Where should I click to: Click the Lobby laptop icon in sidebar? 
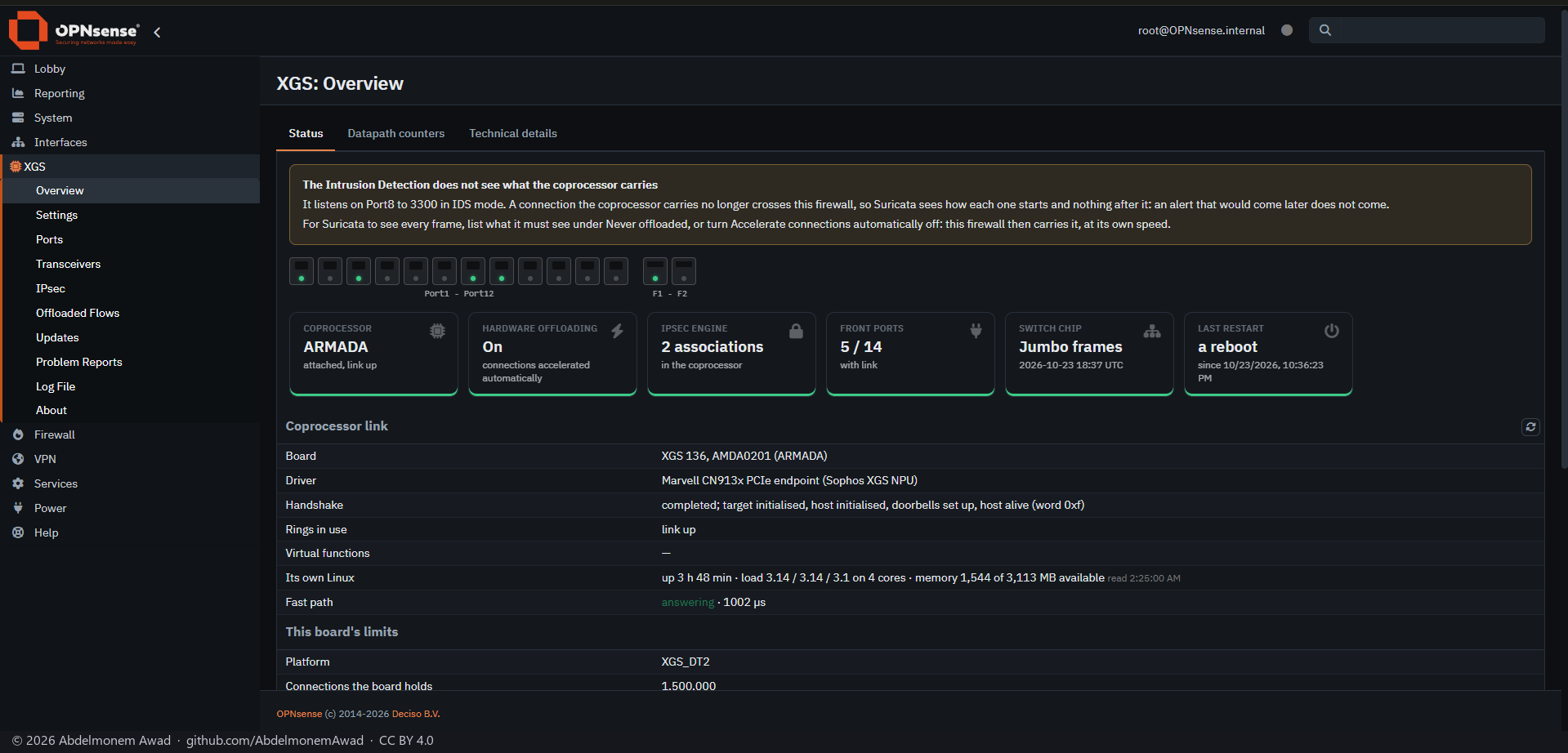pyautogui.click(x=18, y=69)
